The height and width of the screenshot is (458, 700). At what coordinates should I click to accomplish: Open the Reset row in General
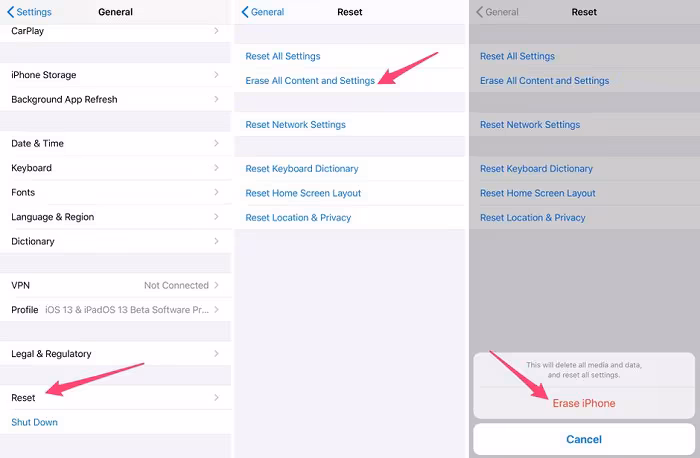(116, 398)
